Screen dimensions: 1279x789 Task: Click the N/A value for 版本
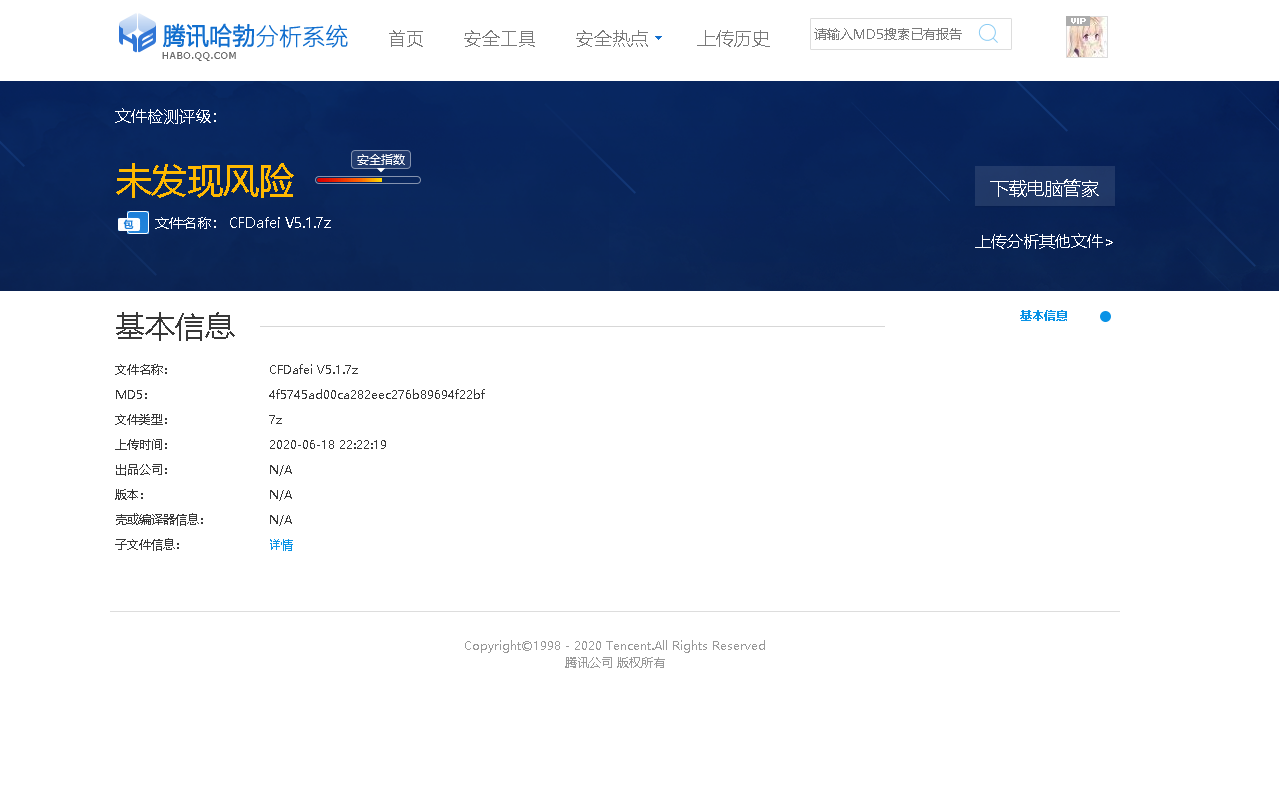pyautogui.click(x=281, y=495)
